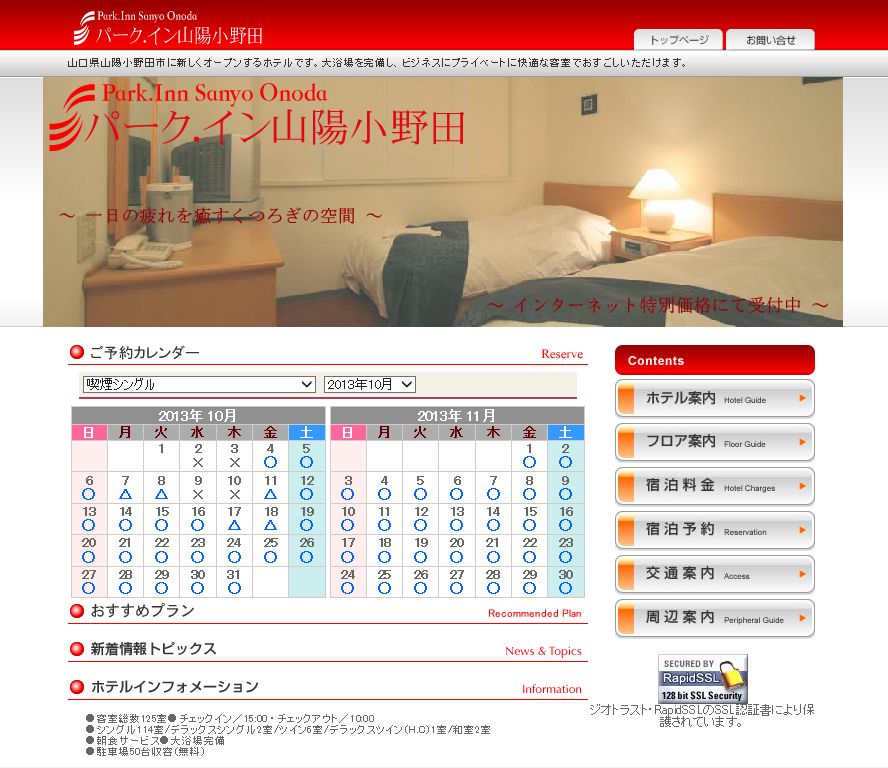888x768 pixels.
Task: Select triangle mark for October 8
Action: pyautogui.click(x=161, y=494)
